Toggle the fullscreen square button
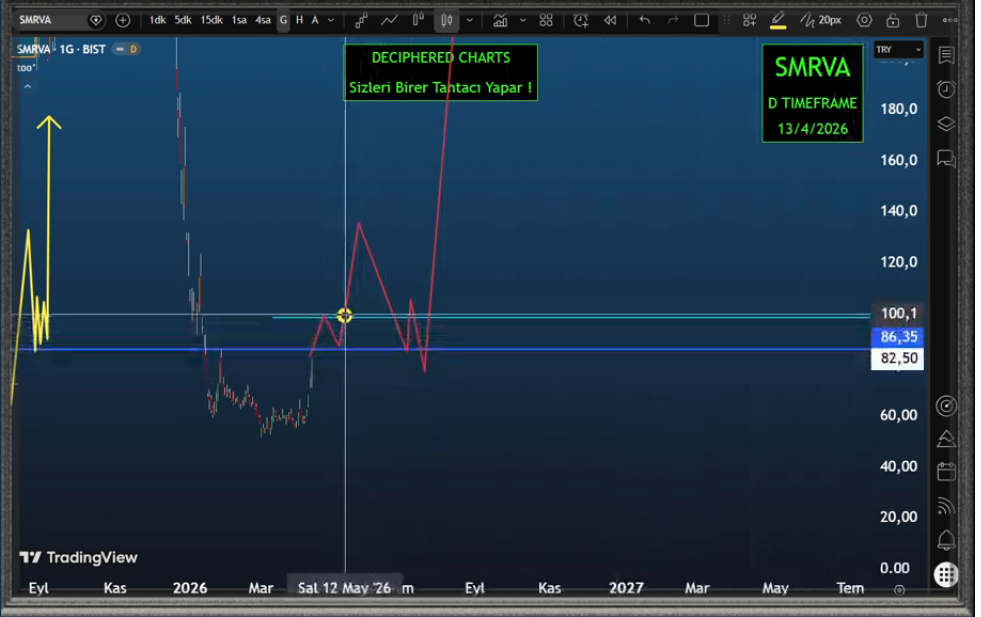981x617 pixels. [x=702, y=20]
